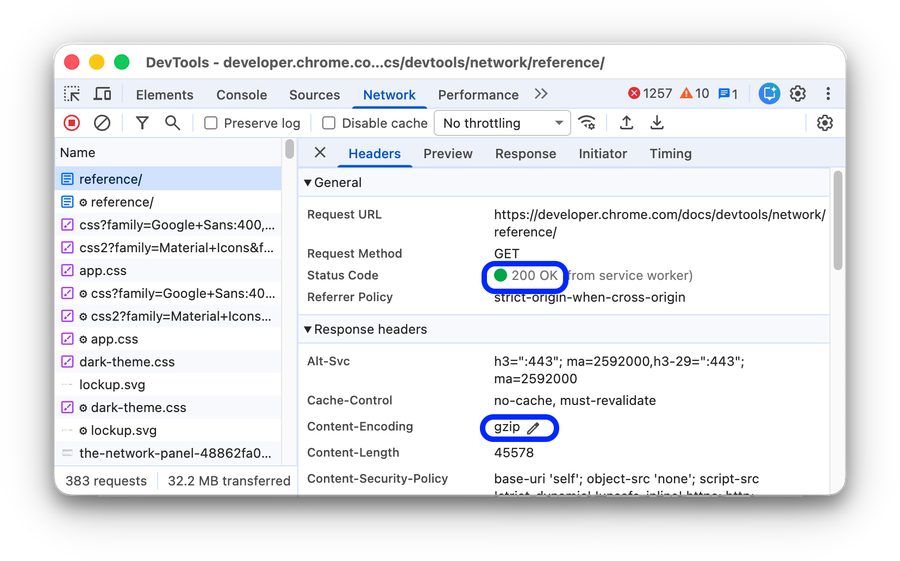Select the Network tab
900x561 pixels.
(389, 95)
